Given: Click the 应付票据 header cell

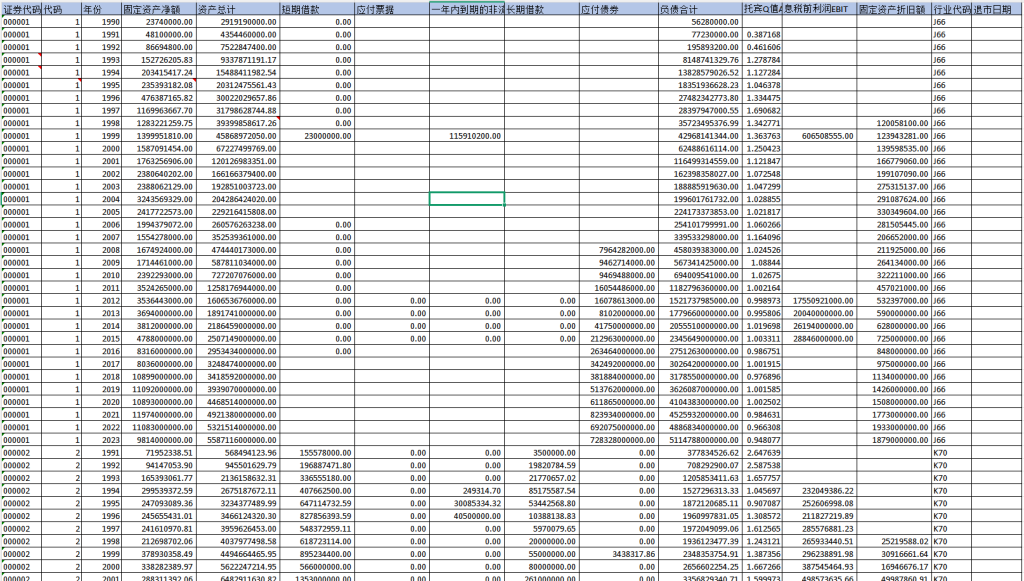Looking at the screenshot, I should [x=391, y=7].
